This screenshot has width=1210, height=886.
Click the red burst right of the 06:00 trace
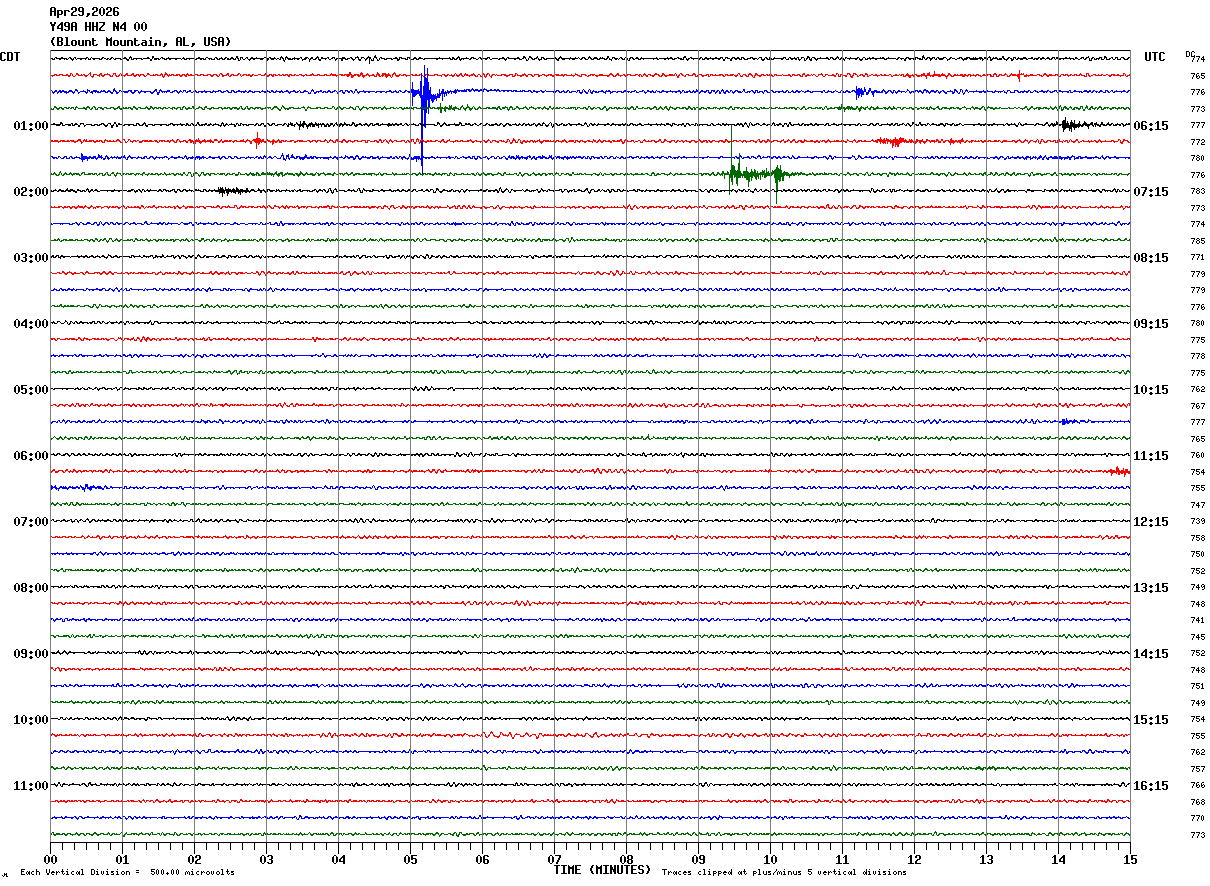[x=1119, y=471]
